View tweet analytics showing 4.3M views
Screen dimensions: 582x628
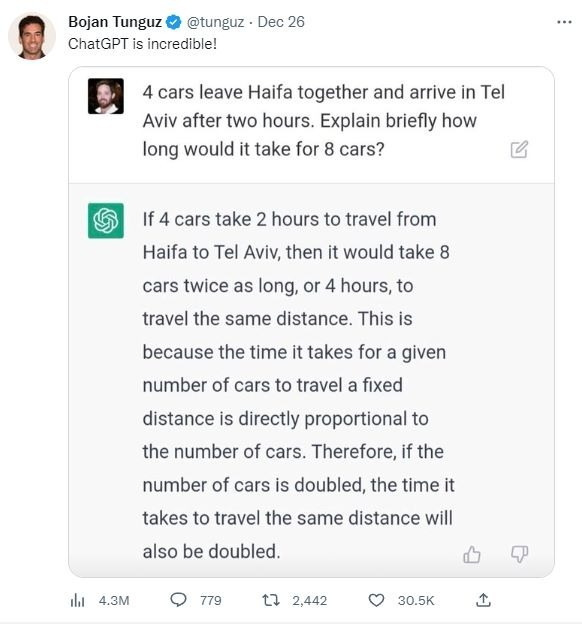coord(100,600)
